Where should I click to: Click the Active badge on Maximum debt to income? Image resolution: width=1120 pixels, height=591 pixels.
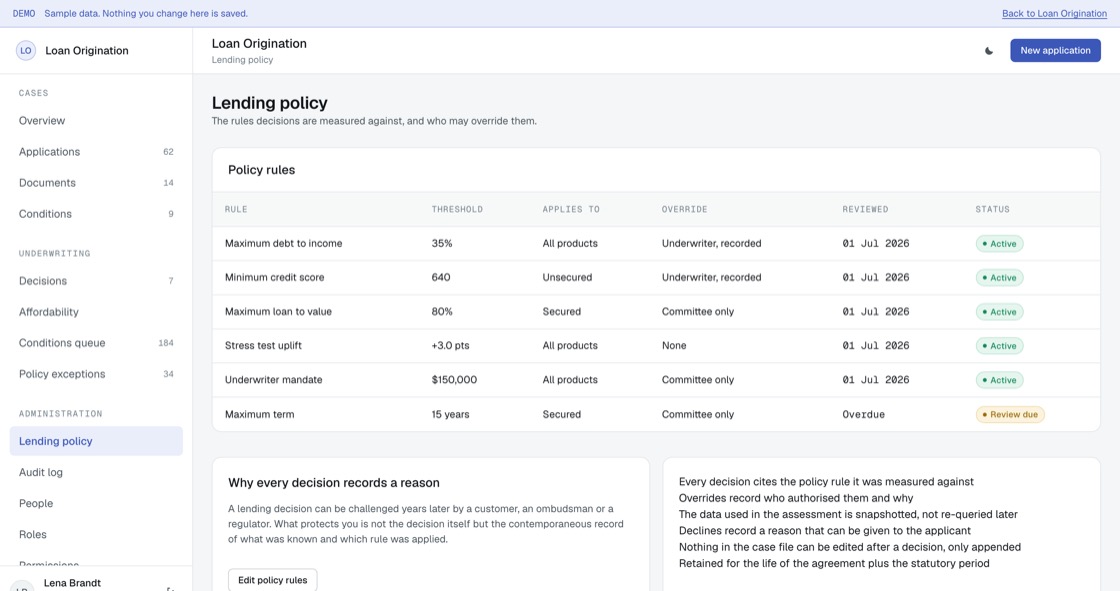point(999,244)
